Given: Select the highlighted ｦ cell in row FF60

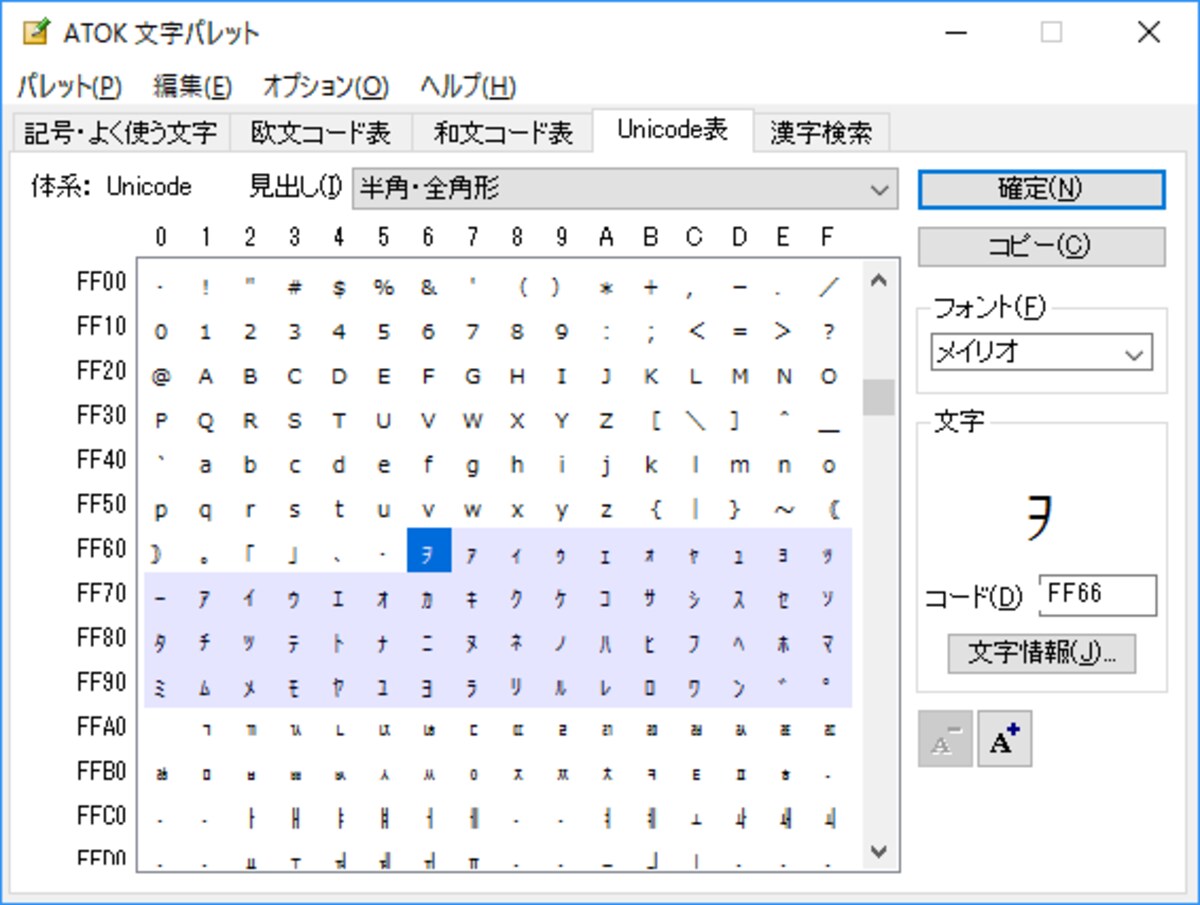Looking at the screenshot, I should 429,550.
